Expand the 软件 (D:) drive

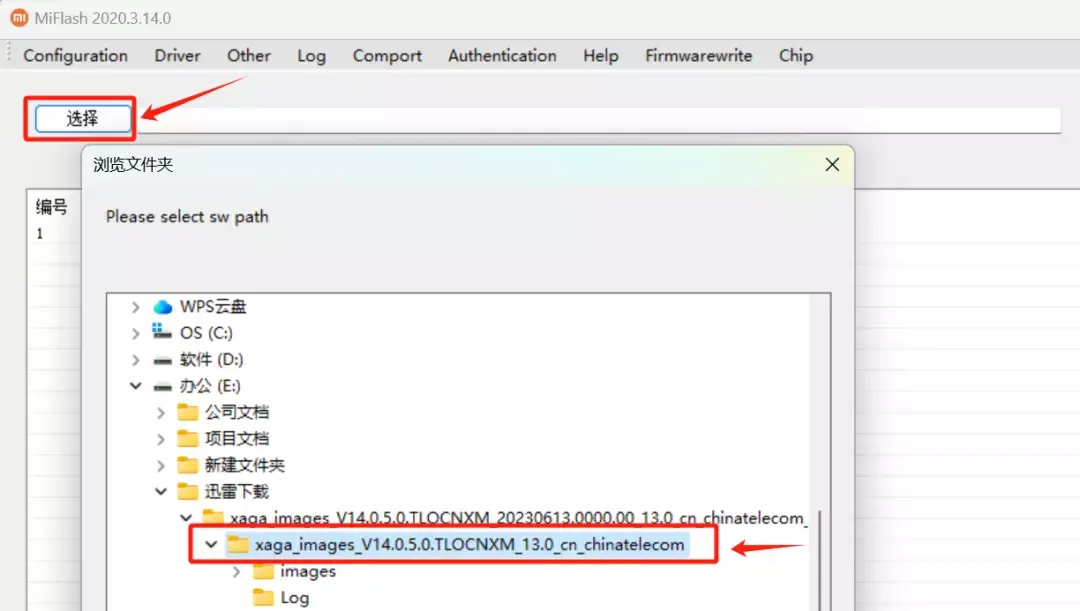pyautogui.click(x=136, y=360)
